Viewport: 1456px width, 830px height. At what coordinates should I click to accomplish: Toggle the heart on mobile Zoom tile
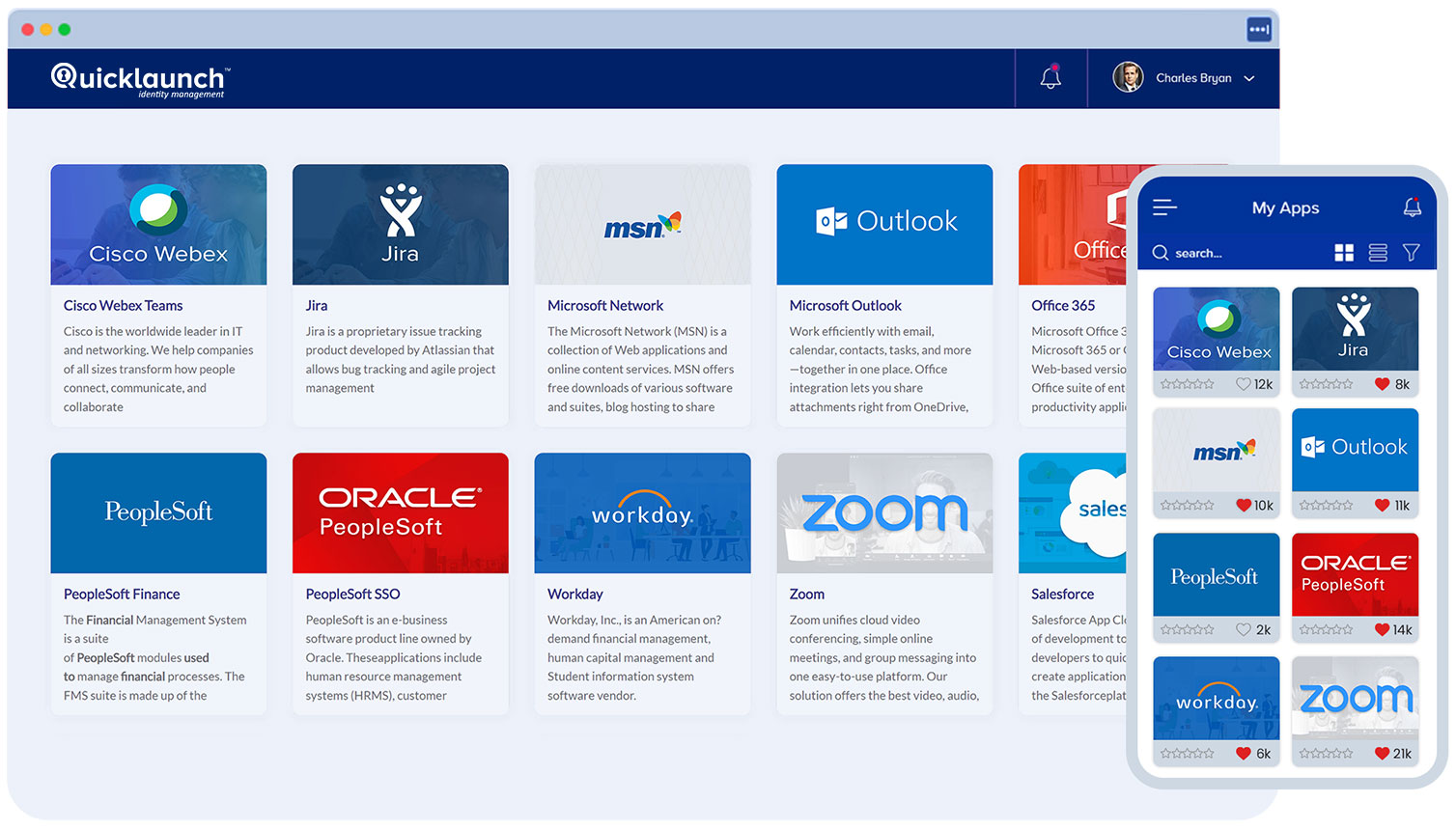(x=1383, y=754)
